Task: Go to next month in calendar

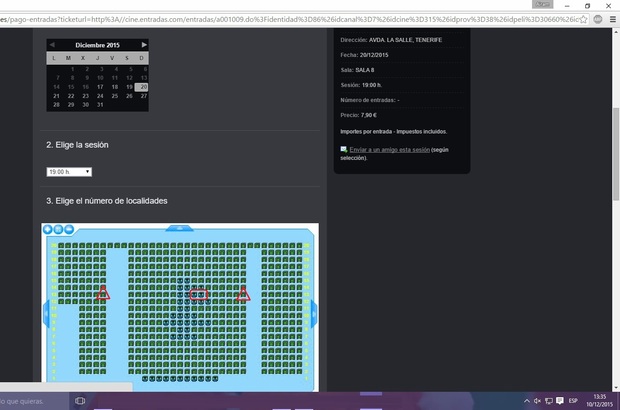Action: (144, 45)
